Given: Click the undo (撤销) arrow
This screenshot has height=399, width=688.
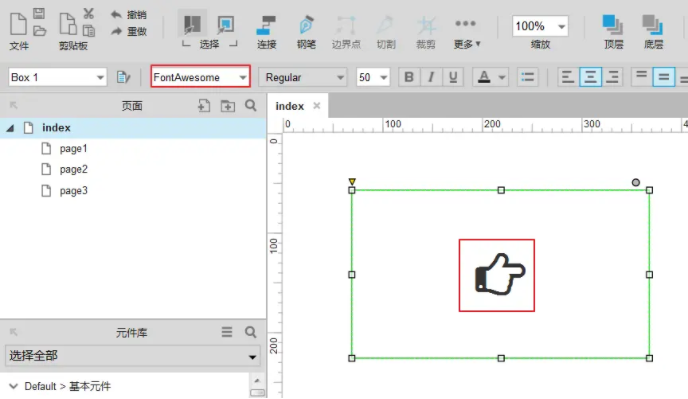Looking at the screenshot, I should coord(117,14).
